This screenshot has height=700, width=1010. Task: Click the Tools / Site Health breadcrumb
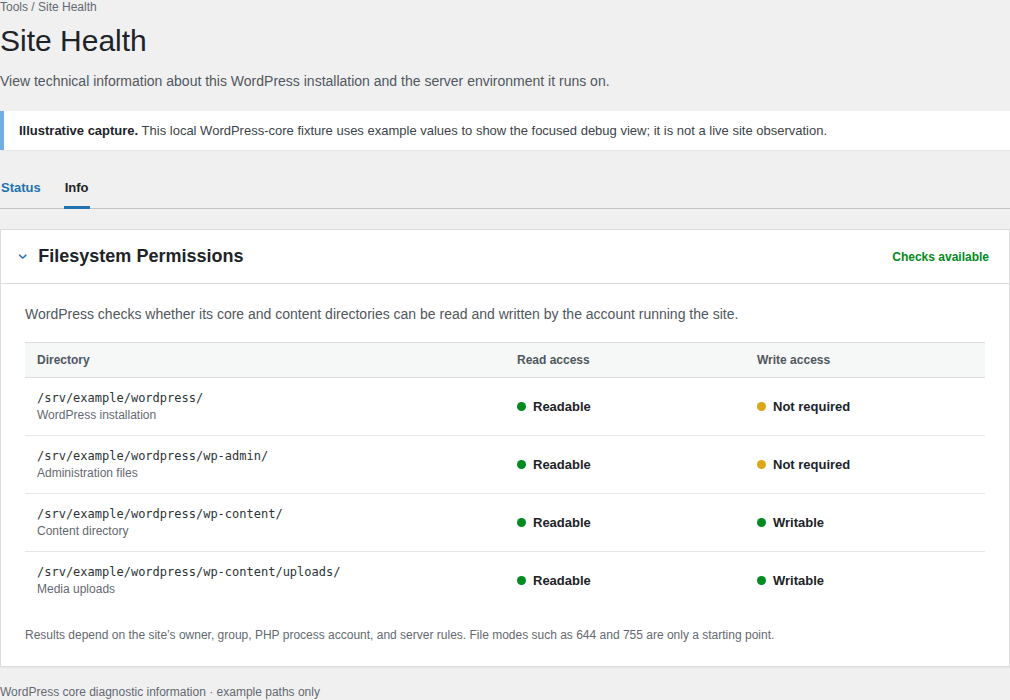[48, 6]
